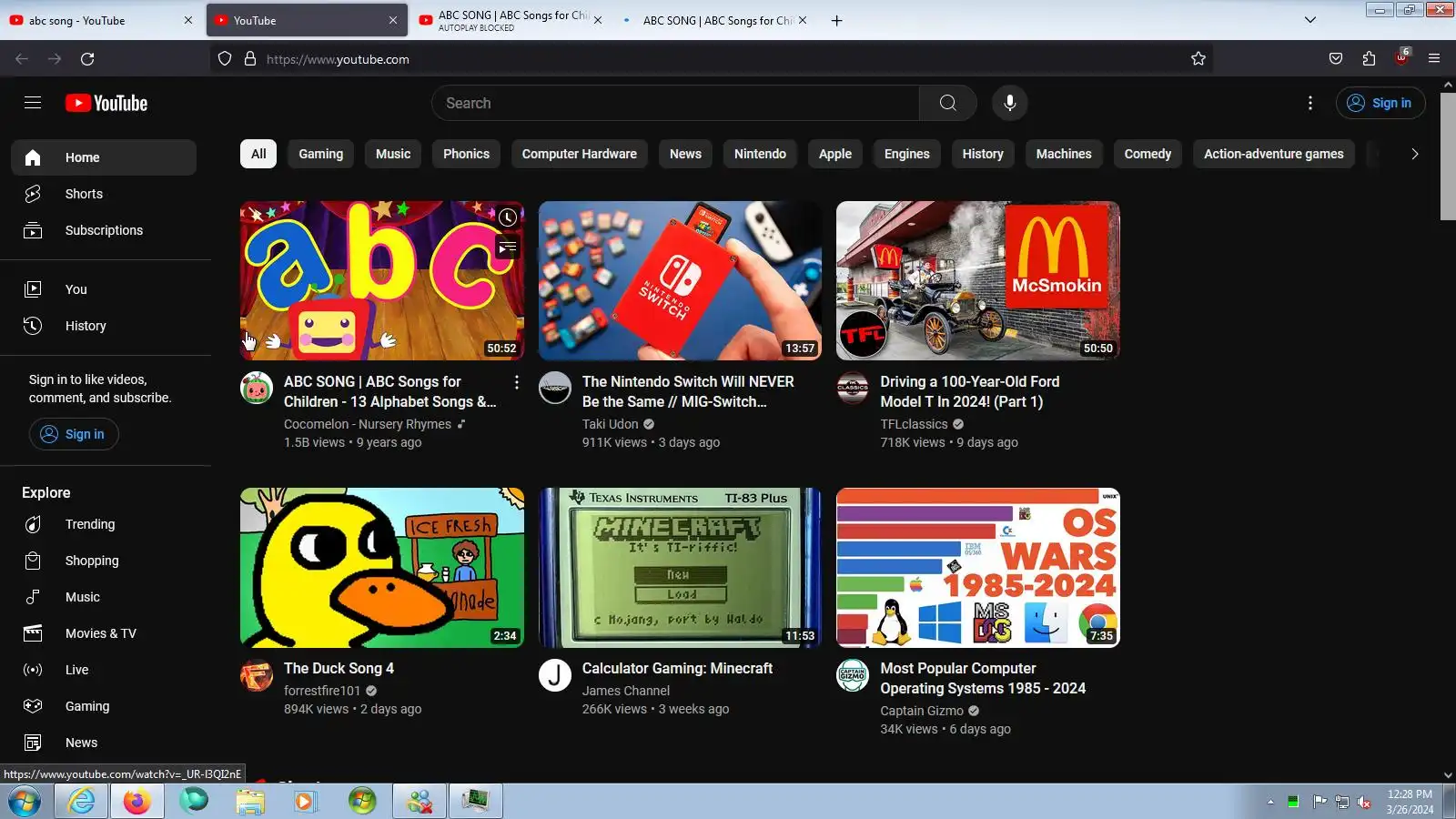Viewport: 1456px width, 819px height.
Task: Toggle the muted volume tray icon
Action: coord(1364,802)
